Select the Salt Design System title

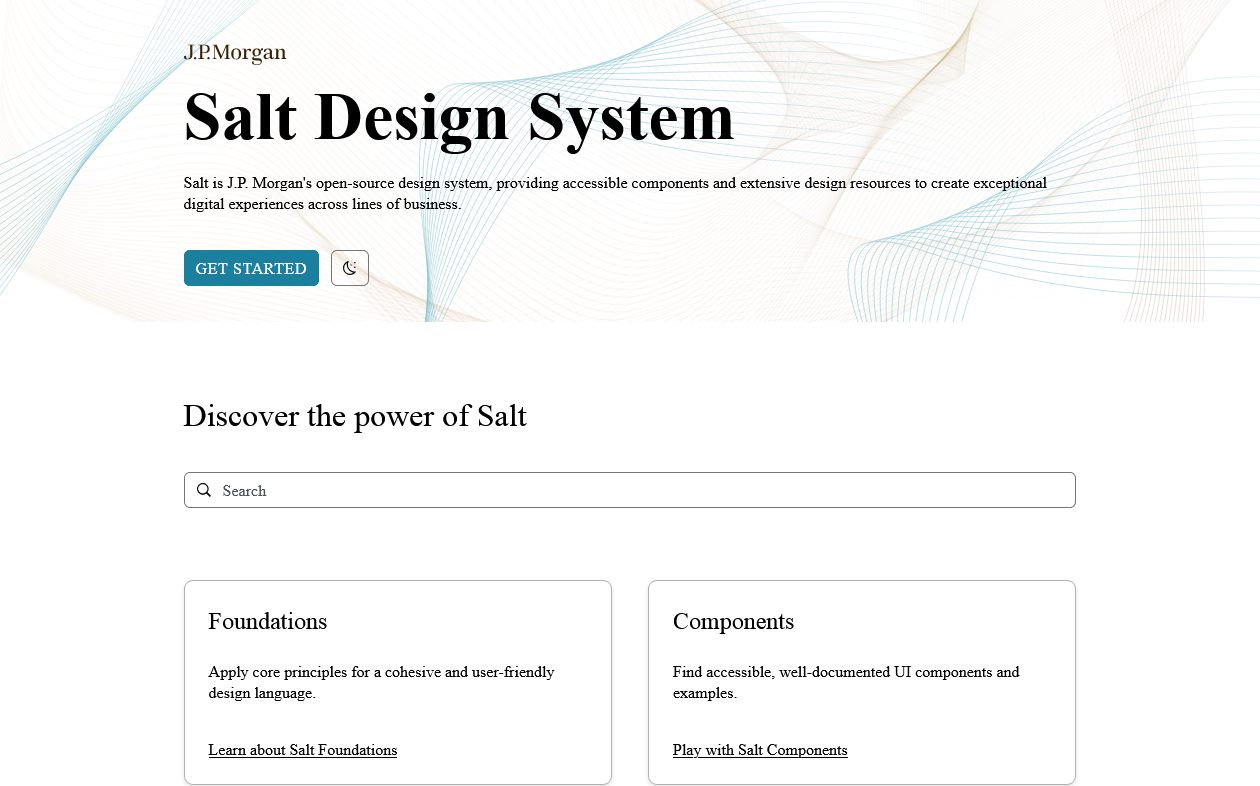pos(459,118)
